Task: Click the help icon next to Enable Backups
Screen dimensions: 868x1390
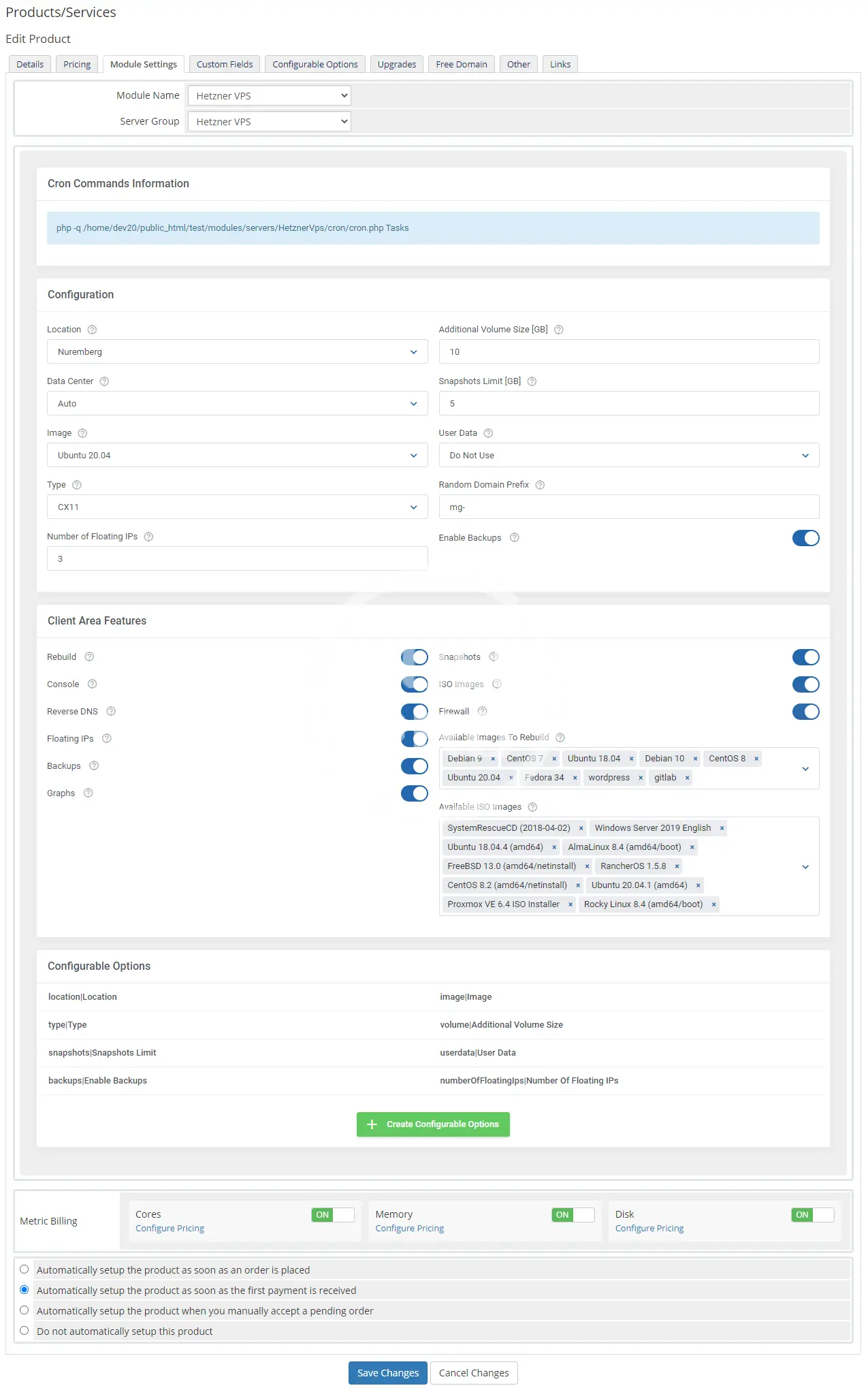Action: (515, 537)
